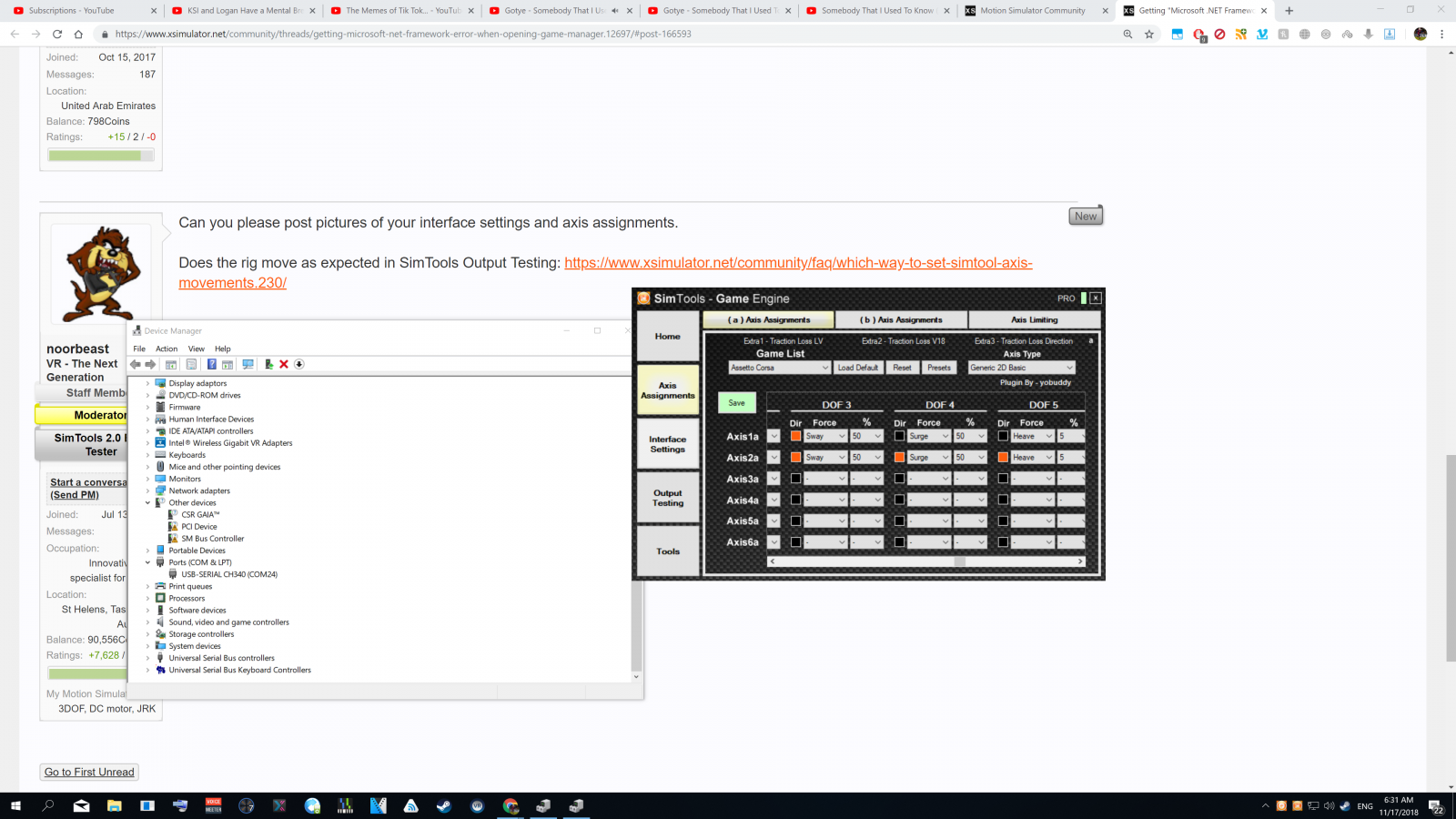Click the Presets button in SimTools

tap(939, 368)
